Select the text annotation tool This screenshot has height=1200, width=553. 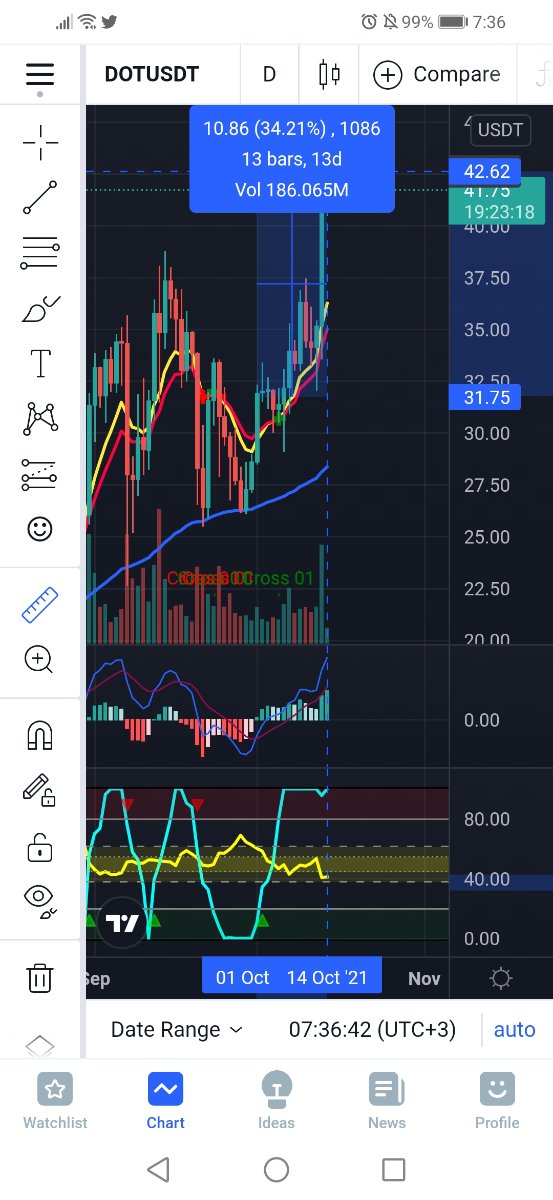[x=40, y=363]
